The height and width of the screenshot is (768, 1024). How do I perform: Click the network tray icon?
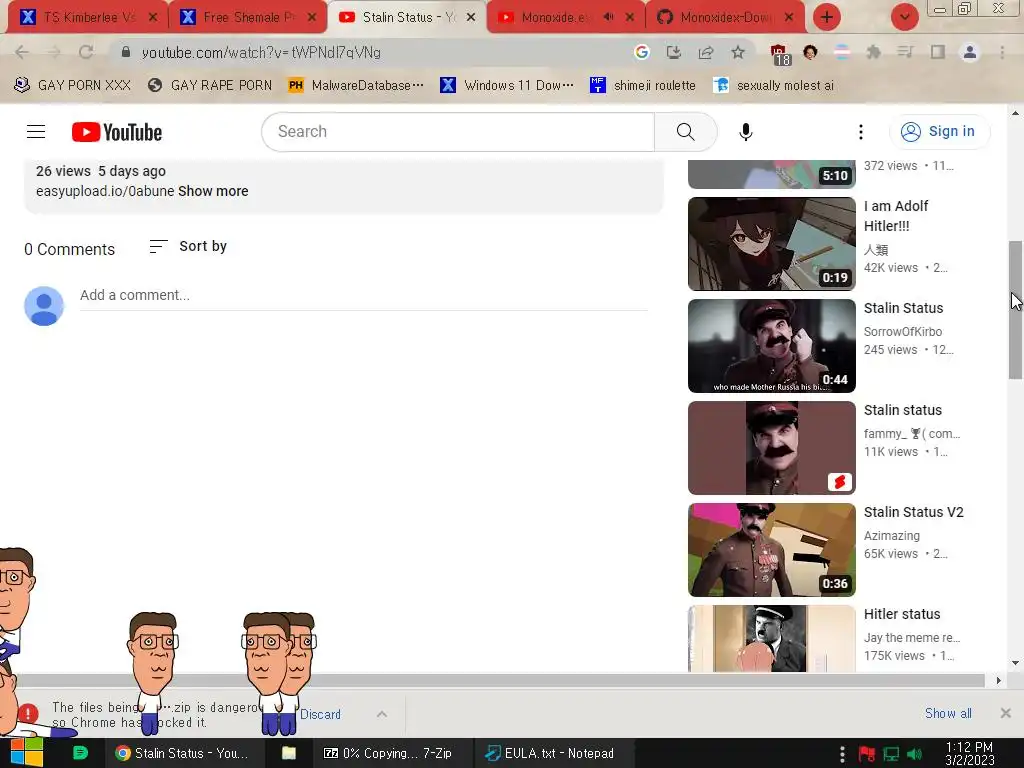coord(891,754)
